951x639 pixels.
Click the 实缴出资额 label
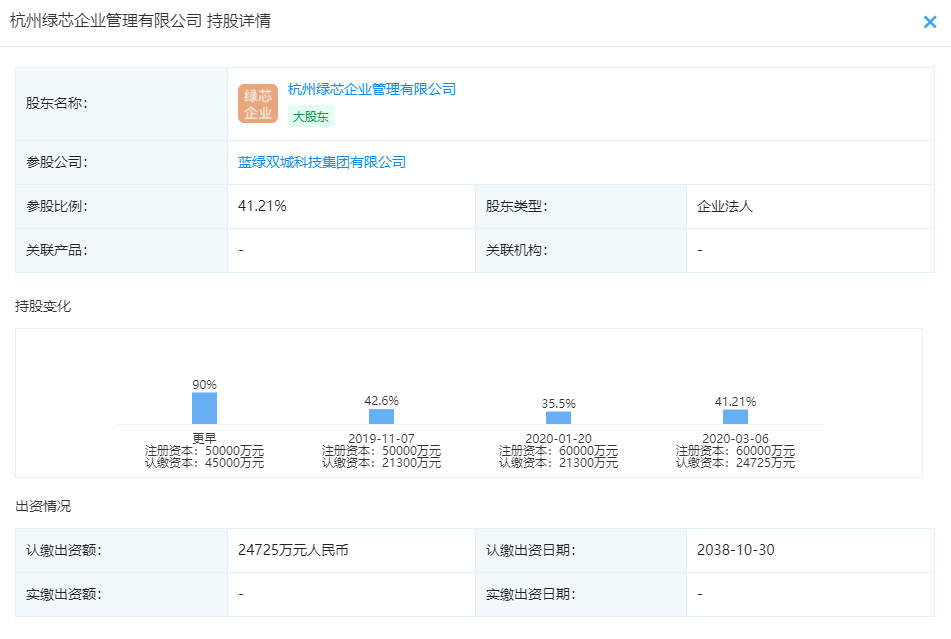64,594
